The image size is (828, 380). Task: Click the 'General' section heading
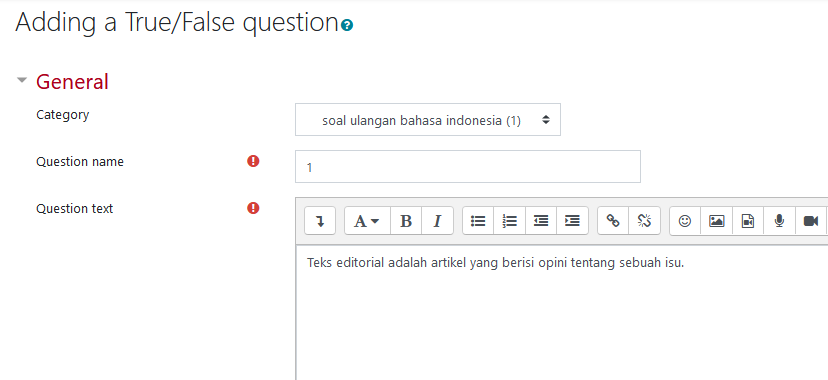pyautogui.click(x=72, y=82)
